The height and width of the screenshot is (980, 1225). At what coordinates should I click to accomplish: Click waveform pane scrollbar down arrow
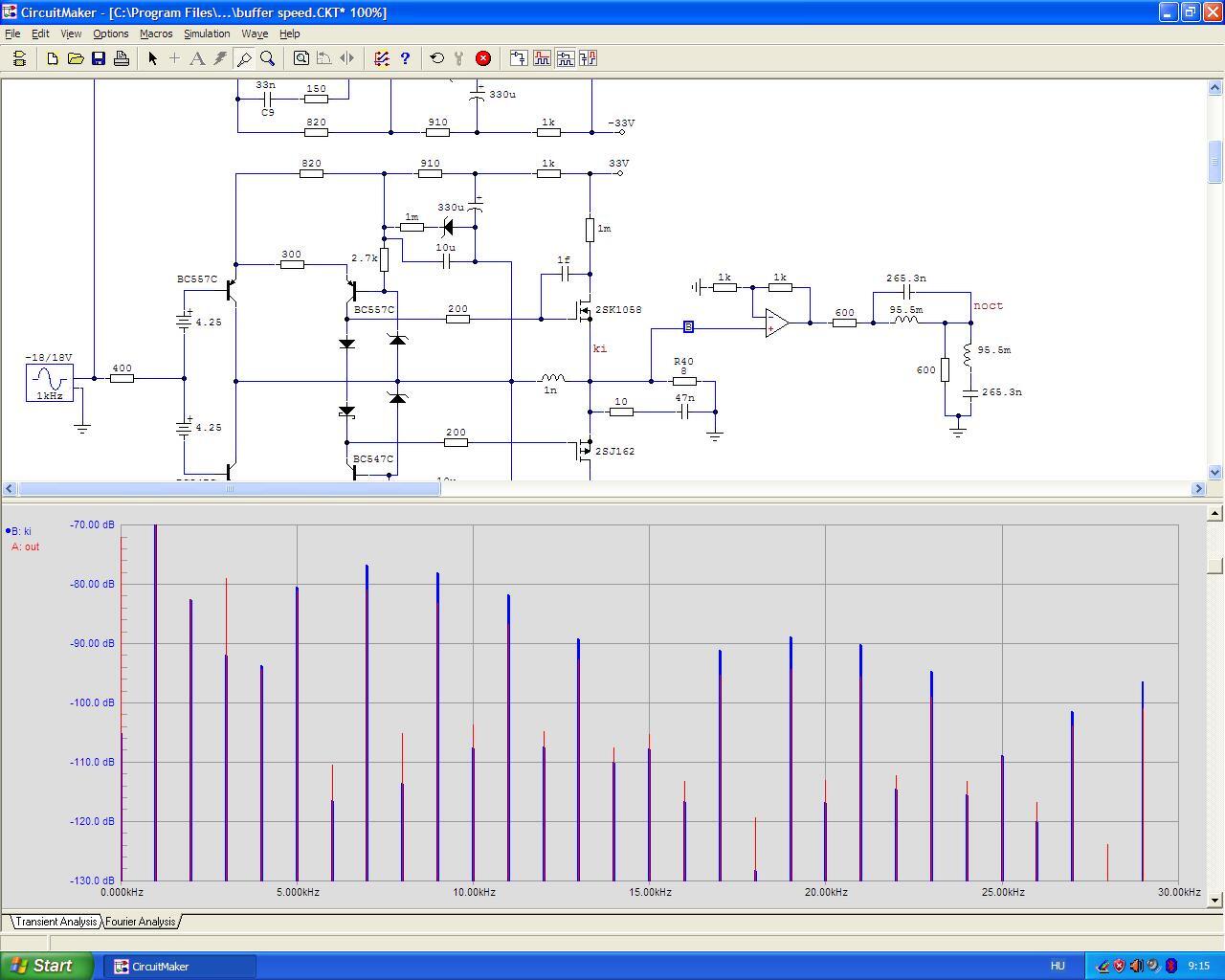(1215, 900)
